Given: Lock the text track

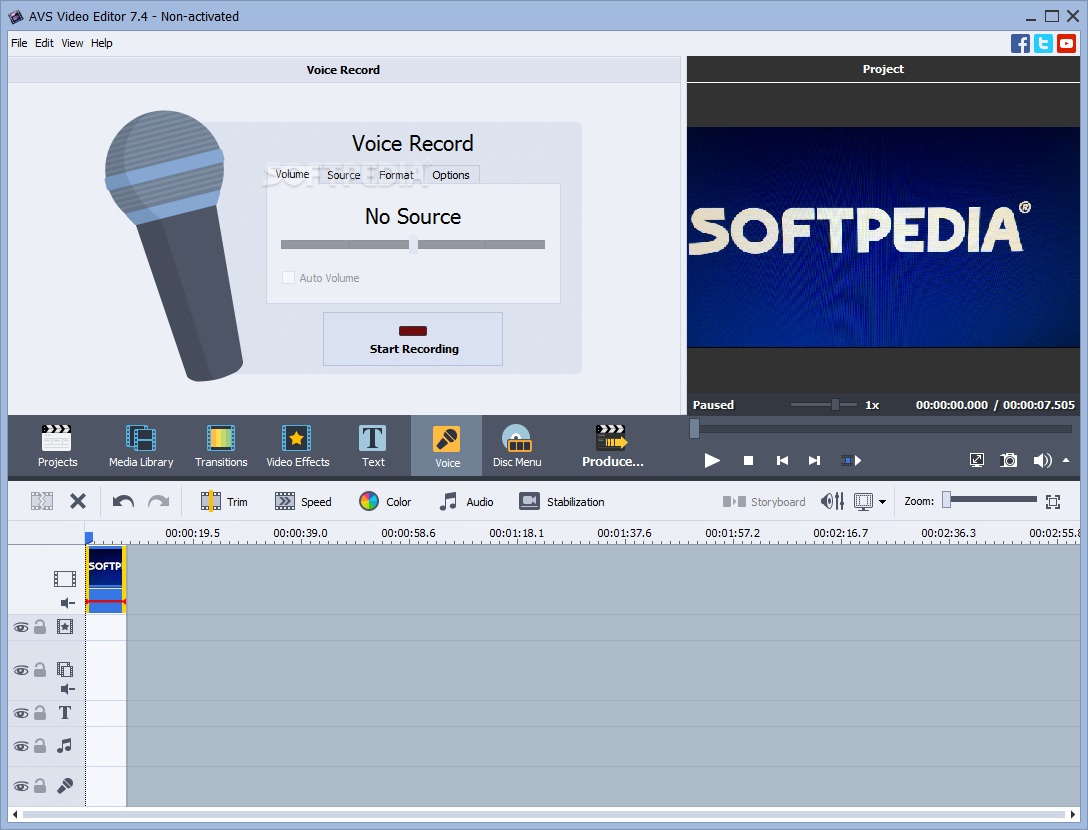Looking at the screenshot, I should tap(40, 713).
